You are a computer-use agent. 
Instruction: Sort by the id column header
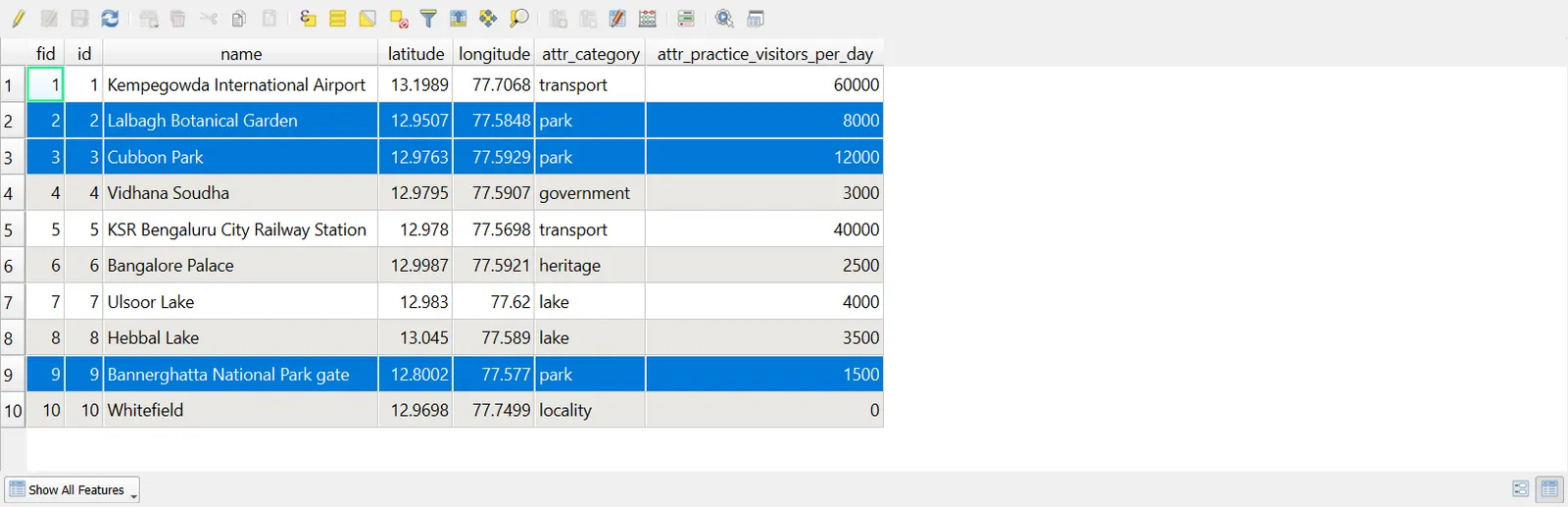click(x=84, y=54)
